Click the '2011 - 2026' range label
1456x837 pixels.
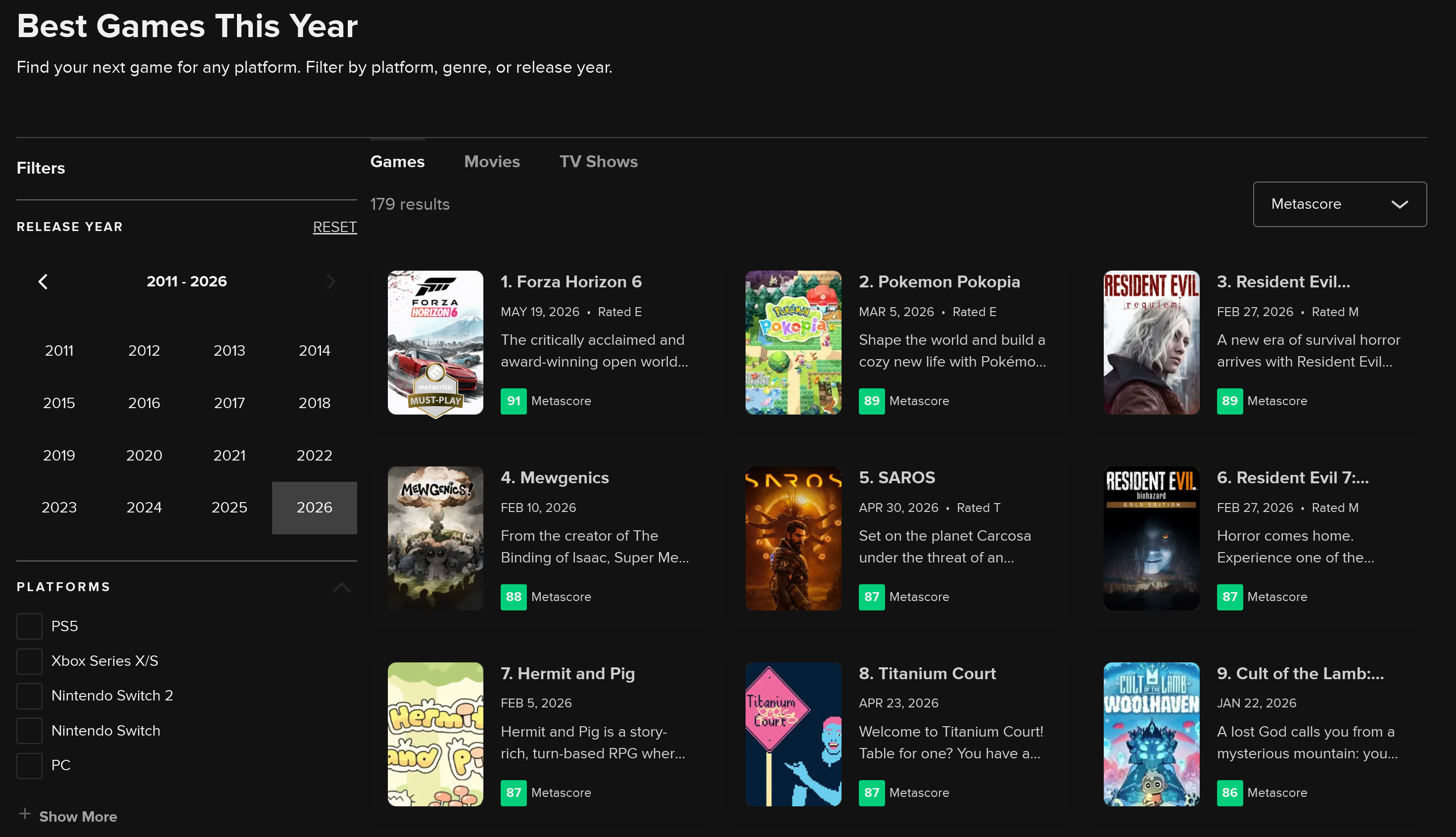[187, 281]
